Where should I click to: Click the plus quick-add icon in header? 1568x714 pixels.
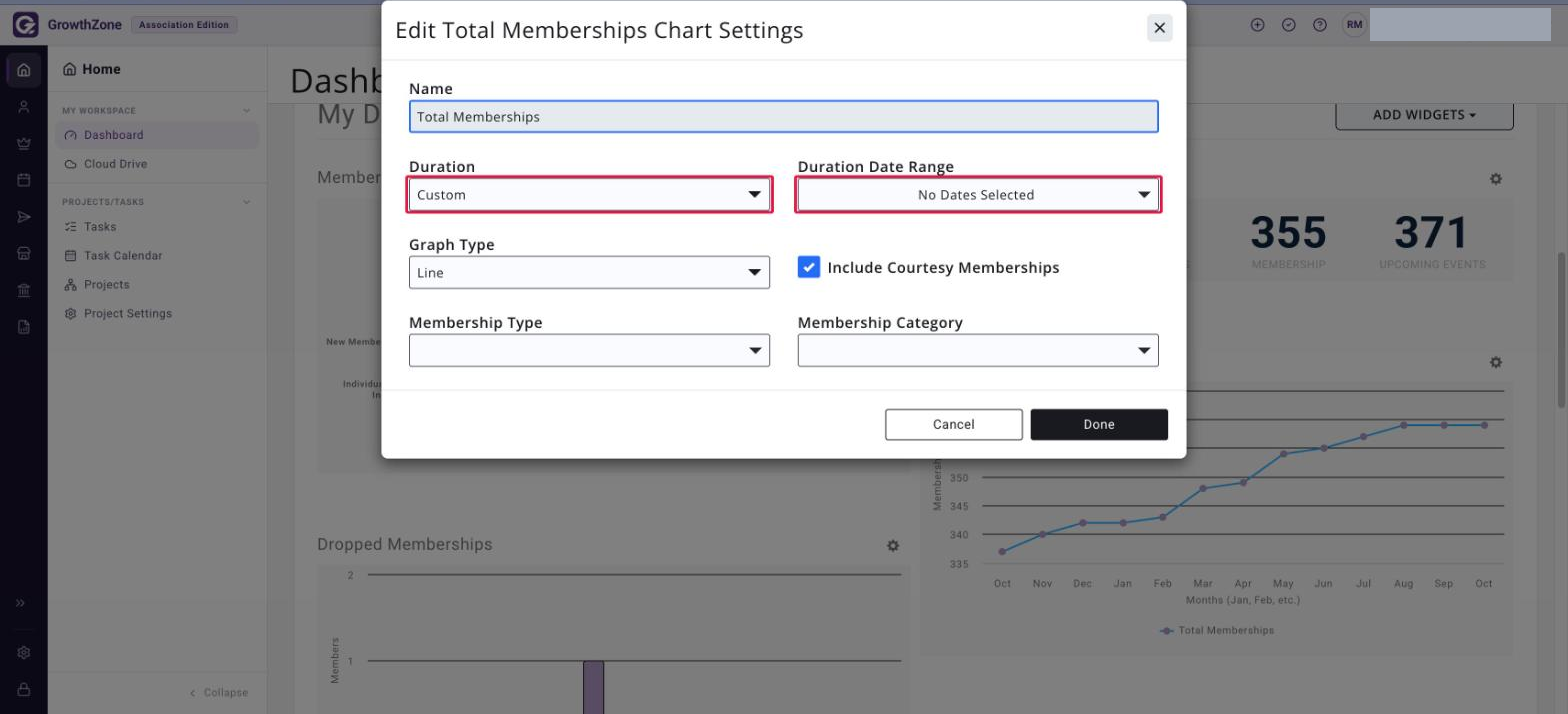click(x=1258, y=25)
